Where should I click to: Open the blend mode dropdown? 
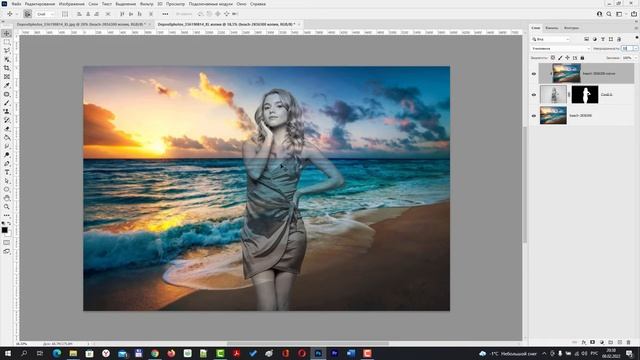point(561,49)
